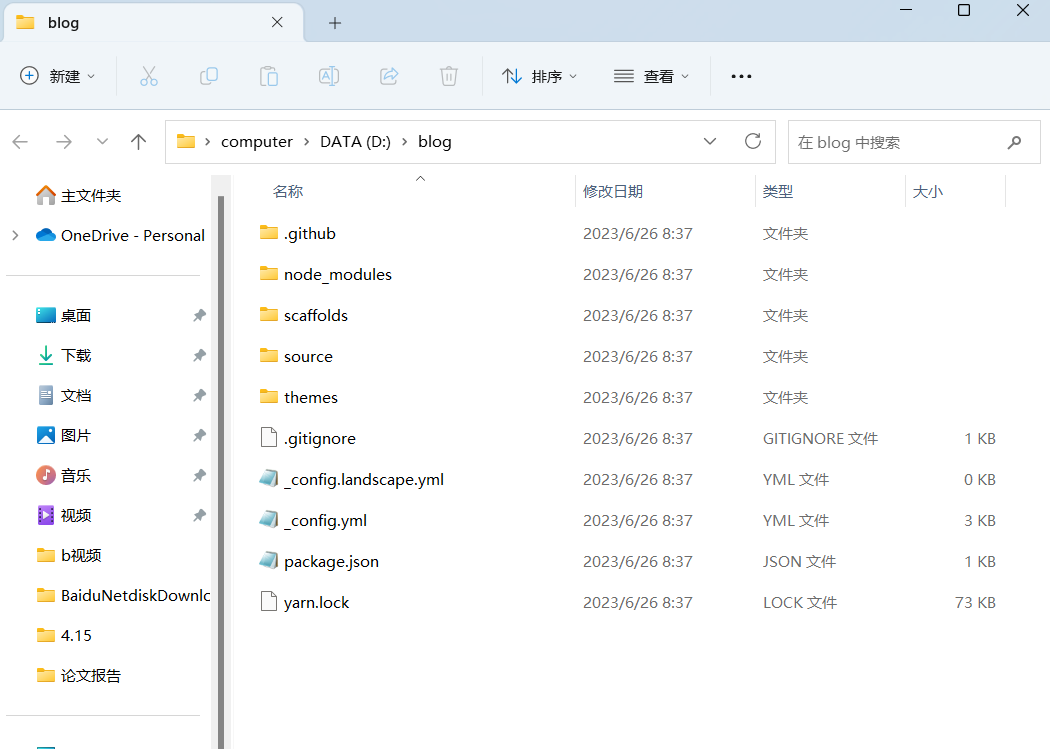Image resolution: width=1050 pixels, height=749 pixels.
Task: Click the Rename icon in toolbar
Action: (329, 76)
